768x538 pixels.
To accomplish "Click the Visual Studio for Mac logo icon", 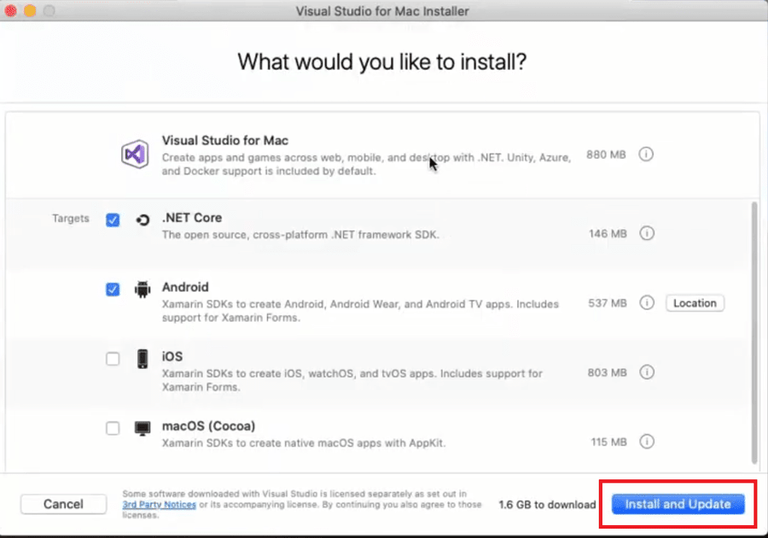I will click(x=135, y=155).
